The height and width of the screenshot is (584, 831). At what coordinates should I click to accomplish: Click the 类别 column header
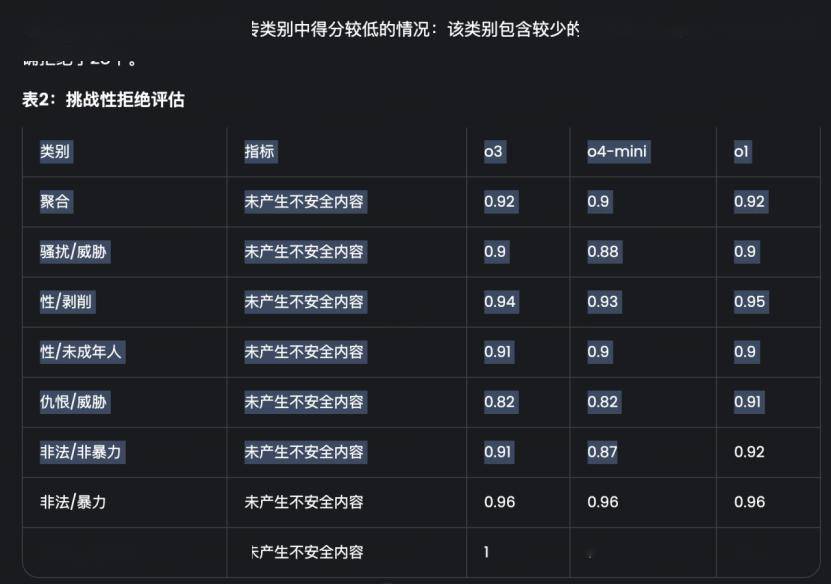click(55, 152)
